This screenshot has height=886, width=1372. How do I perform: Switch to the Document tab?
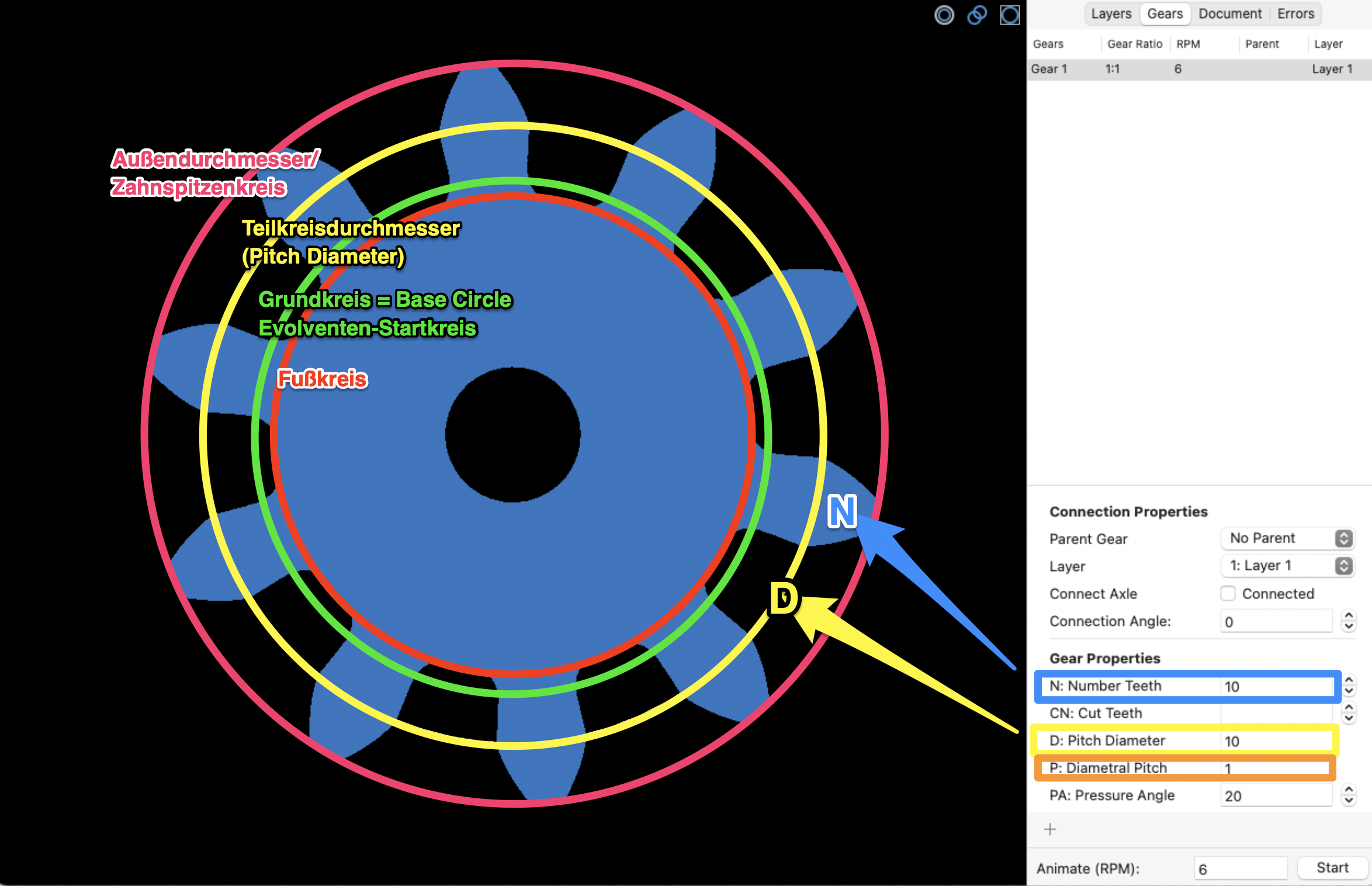coord(1230,14)
